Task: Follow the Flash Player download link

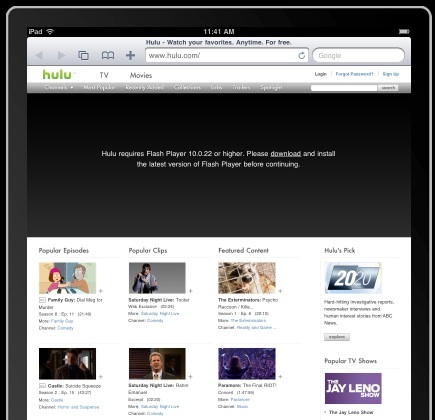Action: (286, 154)
